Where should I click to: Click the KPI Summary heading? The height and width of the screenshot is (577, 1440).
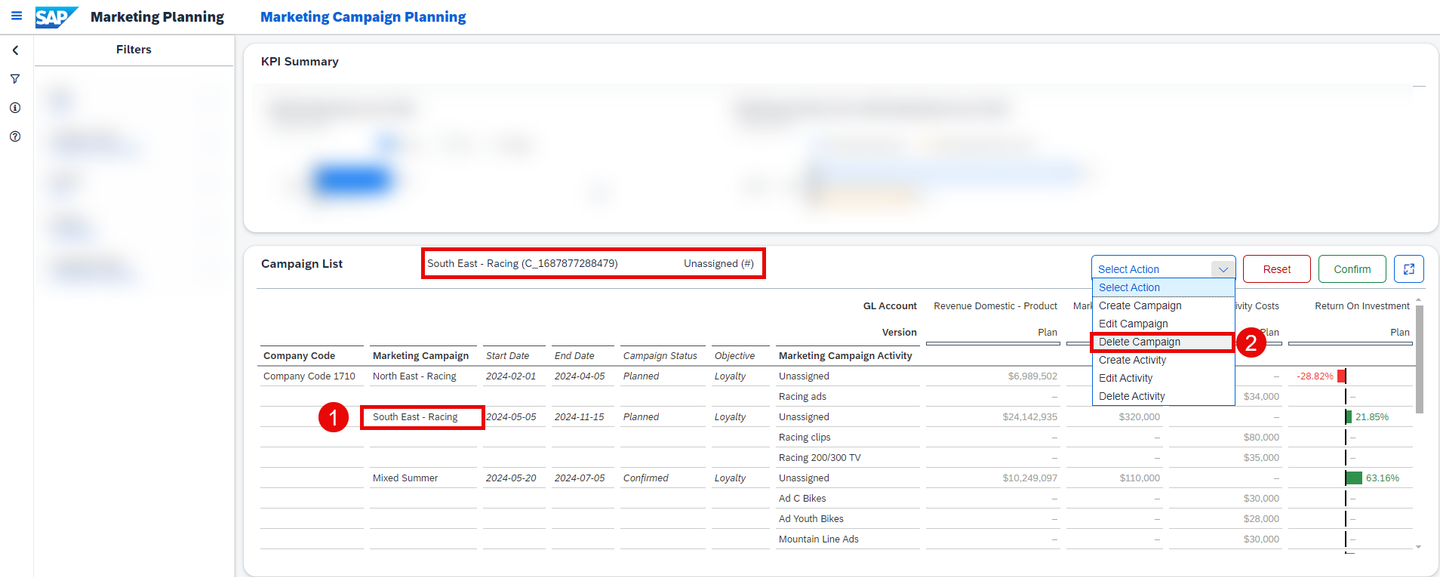coord(300,61)
